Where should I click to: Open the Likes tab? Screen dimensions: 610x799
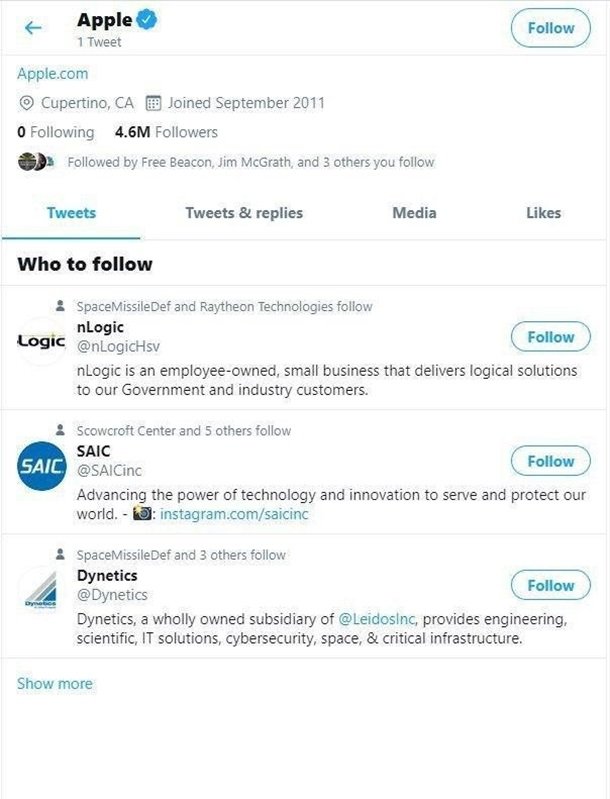[x=543, y=213]
